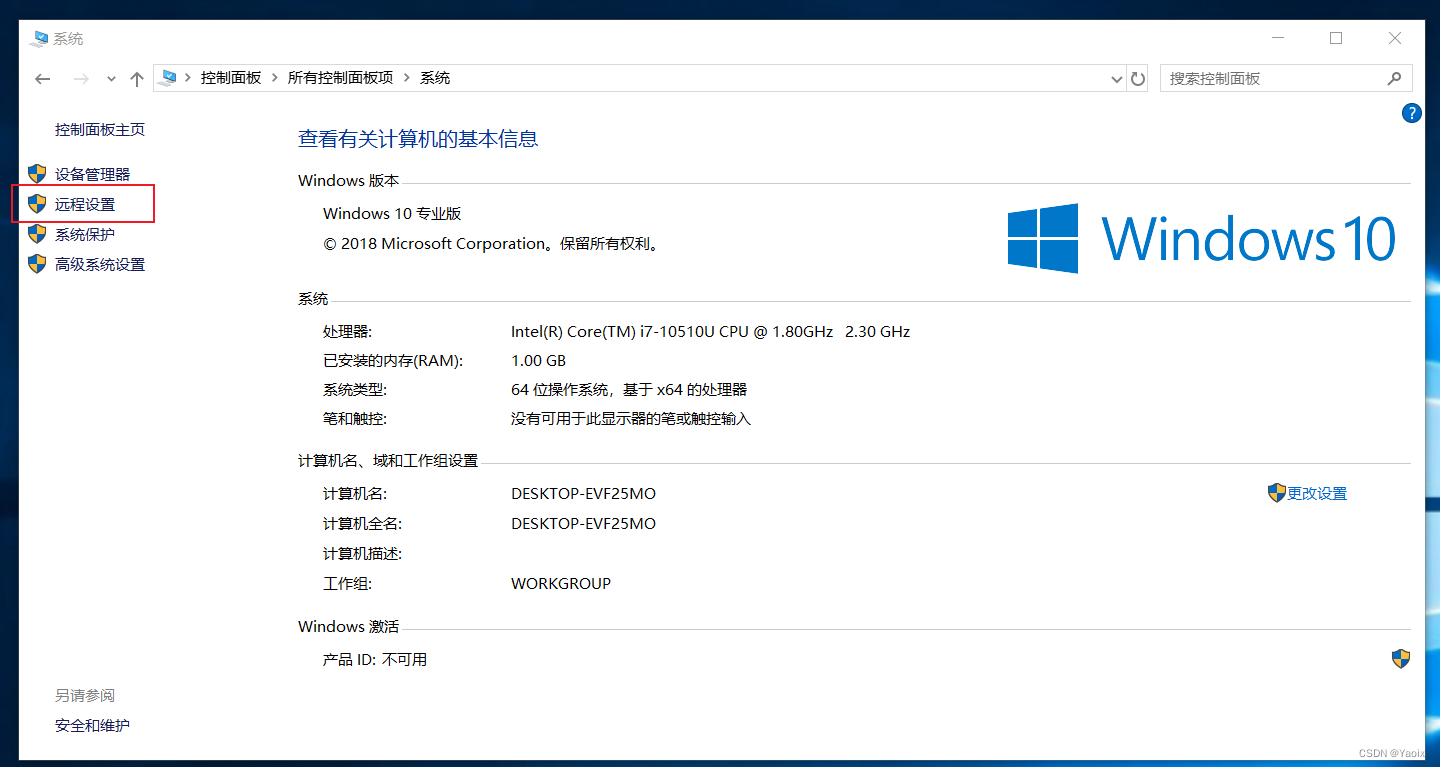The width and height of the screenshot is (1440, 767).
Task: Click shield icon in Windows 激活 section
Action: [x=1401, y=658]
